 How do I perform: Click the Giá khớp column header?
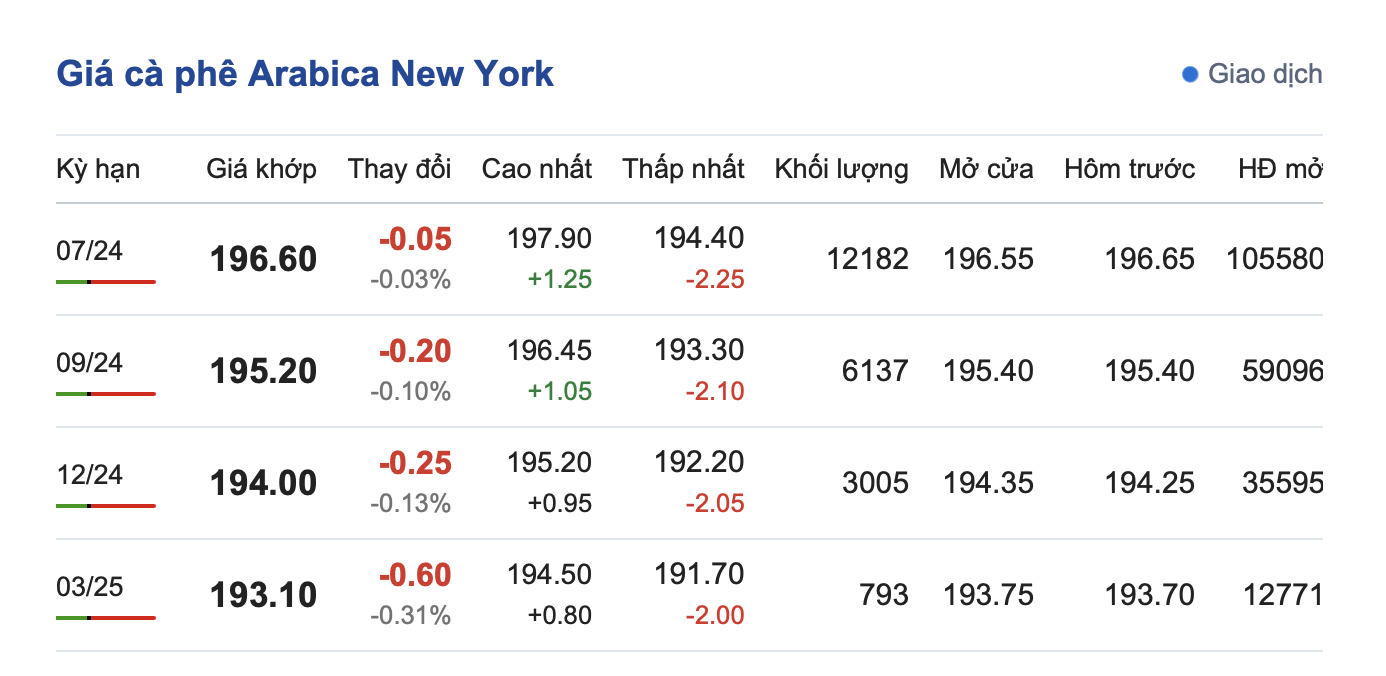pyautogui.click(x=261, y=169)
